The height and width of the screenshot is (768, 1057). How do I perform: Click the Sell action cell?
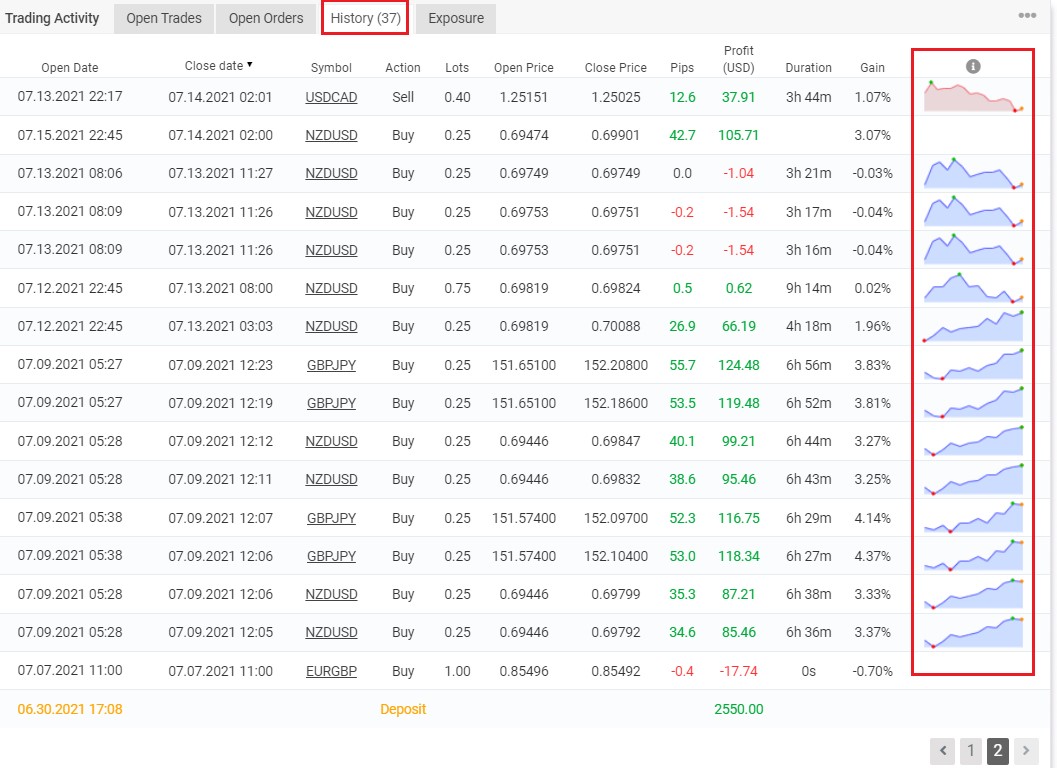pyautogui.click(x=403, y=97)
